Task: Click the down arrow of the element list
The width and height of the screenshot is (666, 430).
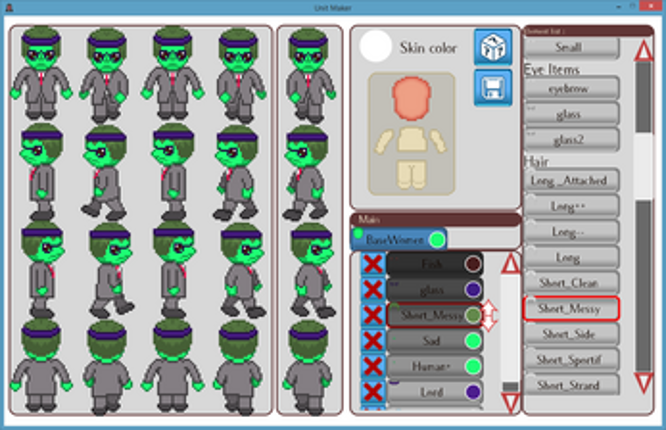Action: pos(643,382)
